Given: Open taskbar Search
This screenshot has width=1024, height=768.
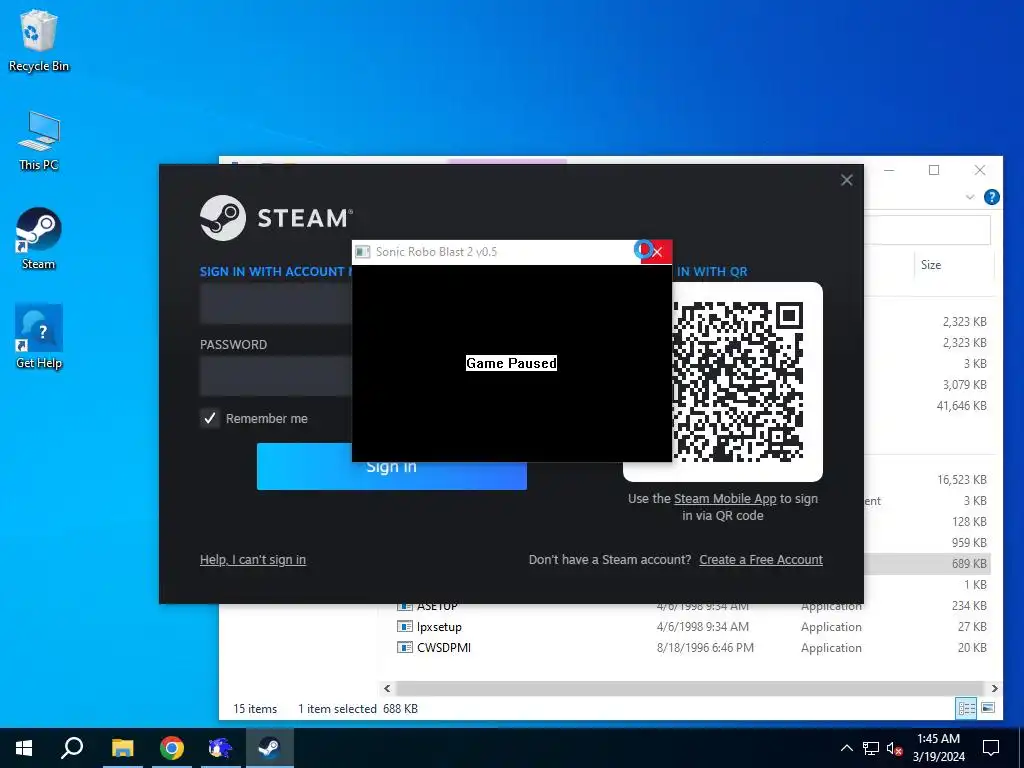Looking at the screenshot, I should click(x=72, y=748).
